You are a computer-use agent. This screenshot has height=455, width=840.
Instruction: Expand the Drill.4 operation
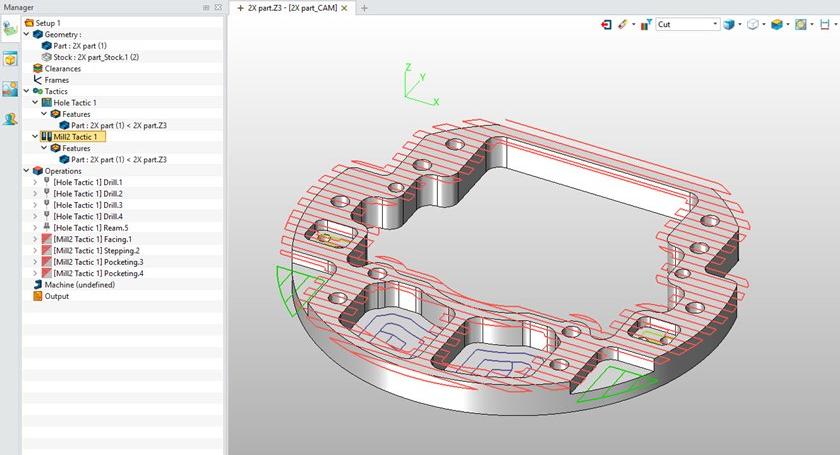35,217
